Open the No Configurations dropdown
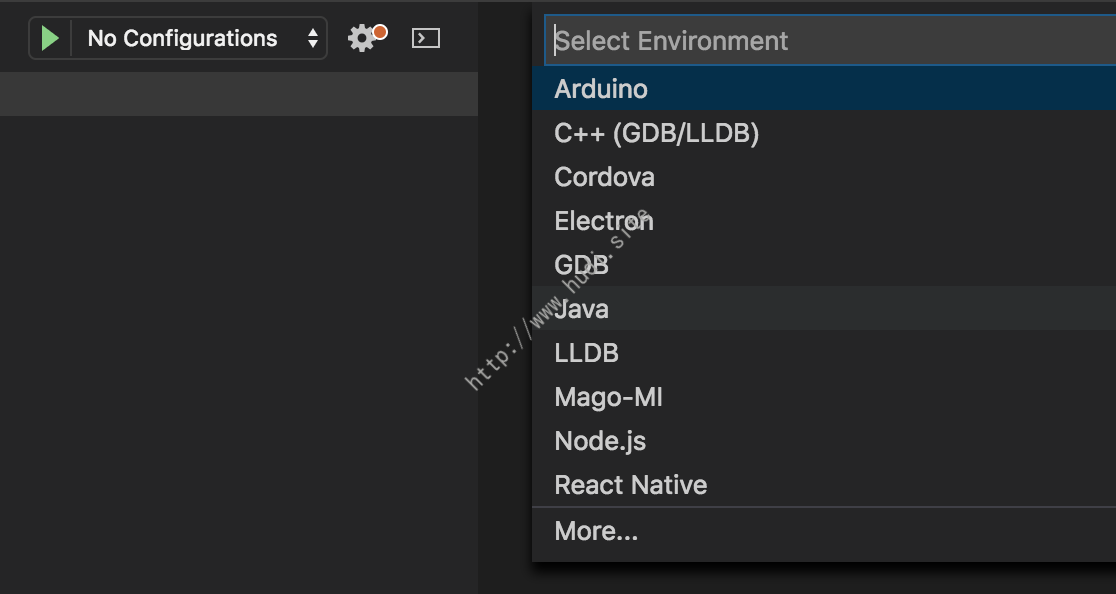The width and height of the screenshot is (1116, 594). tap(199, 38)
